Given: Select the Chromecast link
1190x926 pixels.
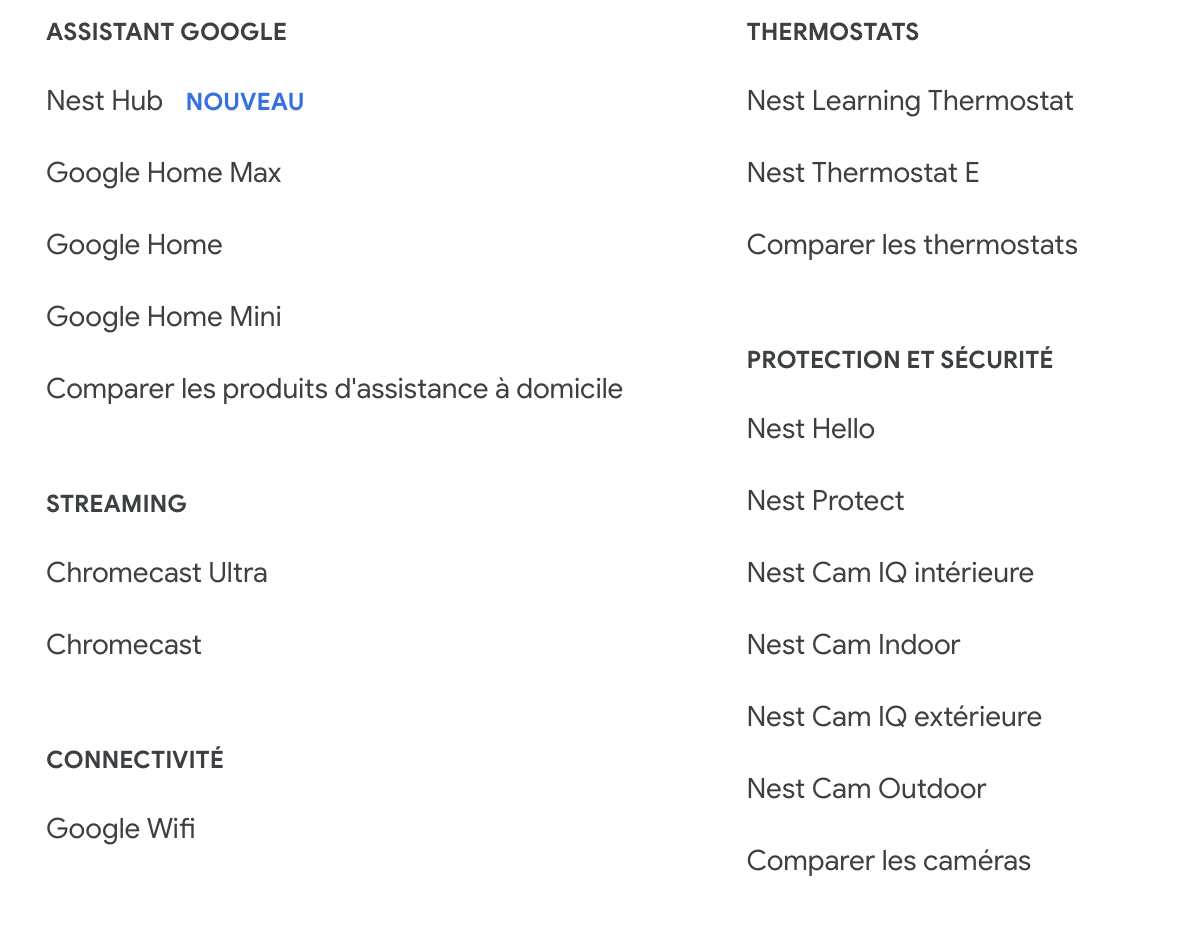Looking at the screenshot, I should point(123,645).
